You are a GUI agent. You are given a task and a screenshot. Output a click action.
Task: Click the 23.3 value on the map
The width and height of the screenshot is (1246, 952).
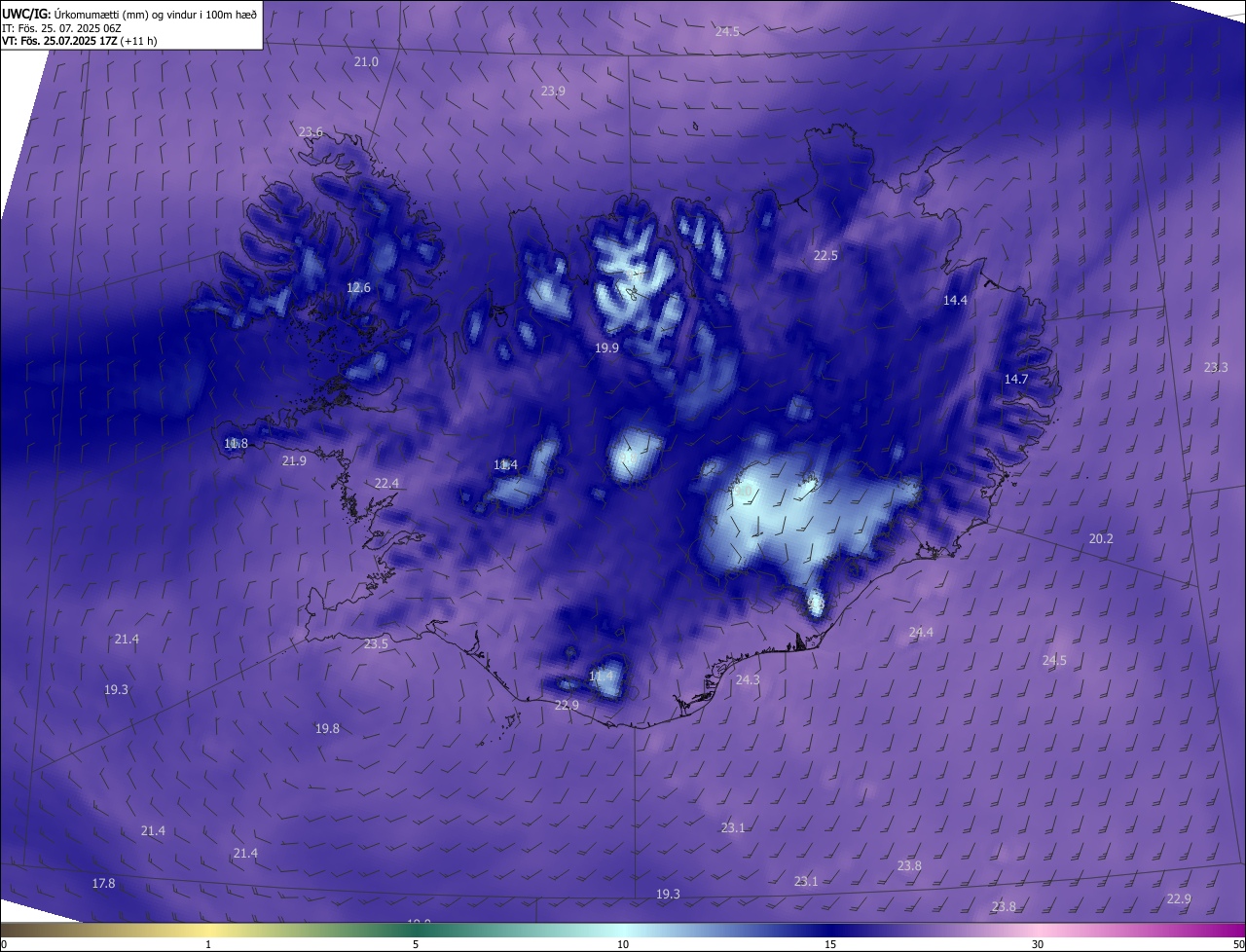coord(1216,367)
